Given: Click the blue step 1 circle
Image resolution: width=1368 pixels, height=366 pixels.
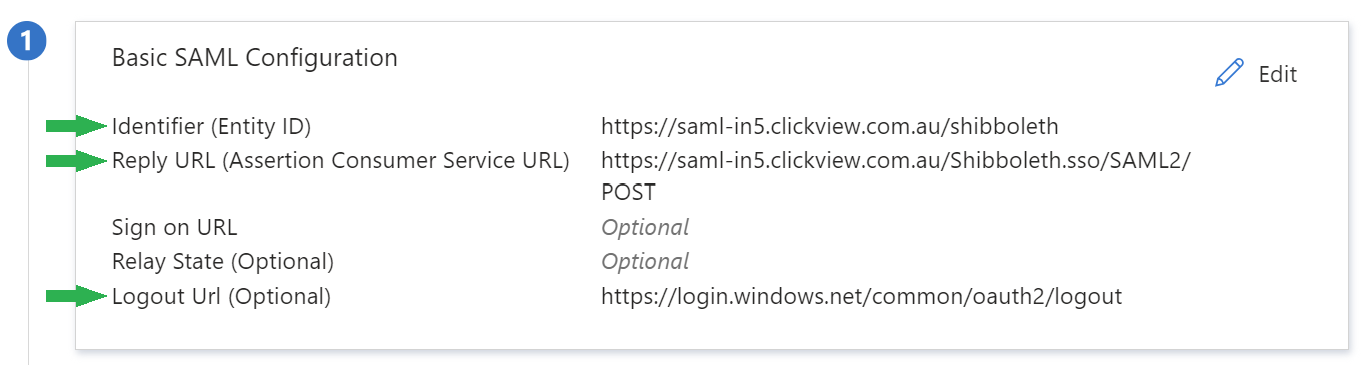Looking at the screenshot, I should click(27, 42).
